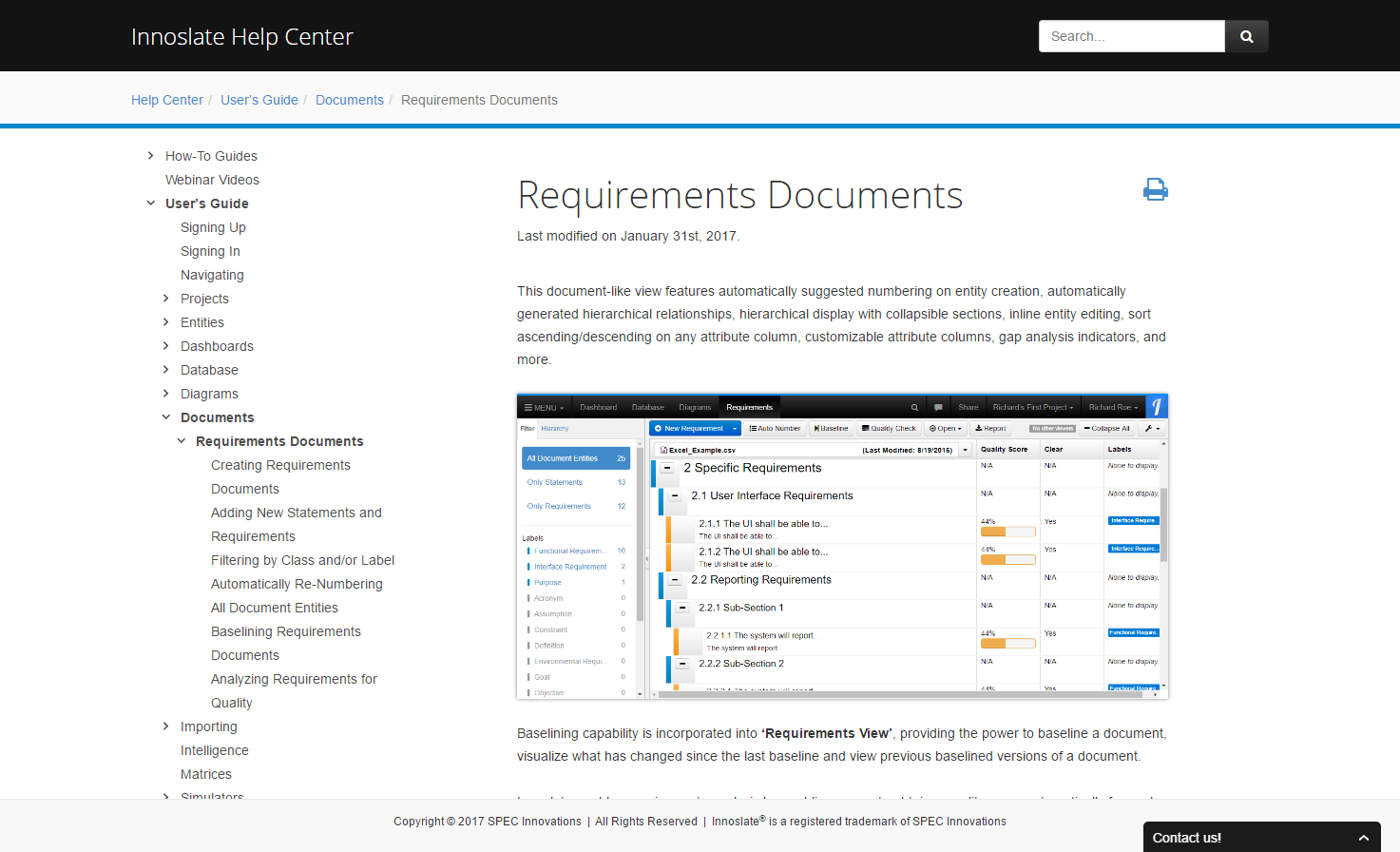Click the Innoslate Help Center title
1400x852 pixels.
pyautogui.click(x=242, y=36)
